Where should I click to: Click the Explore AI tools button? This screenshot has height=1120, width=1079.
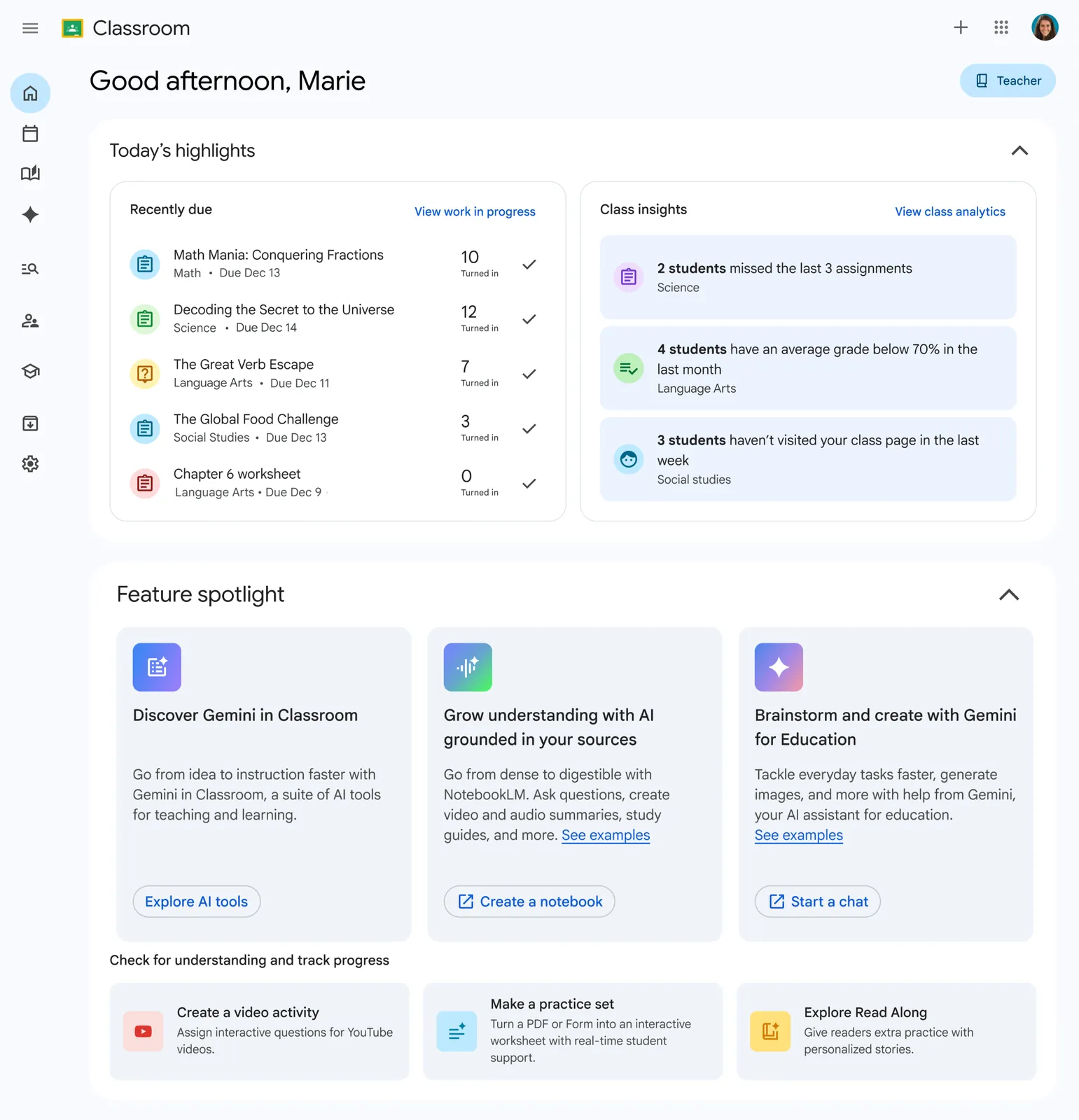[197, 902]
